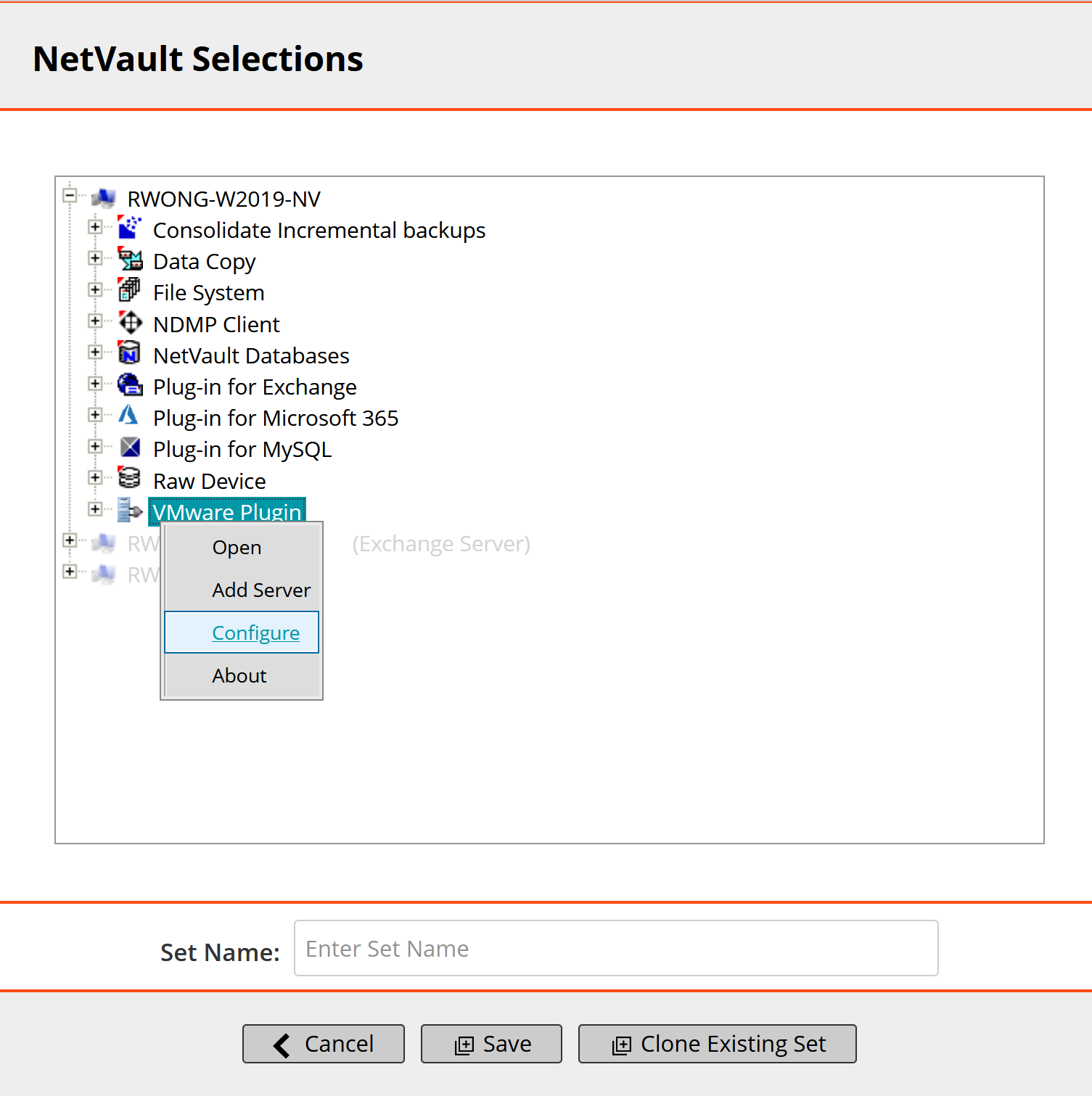Select the NetVault Databases label
Image resolution: width=1092 pixels, height=1096 pixels.
coord(251,355)
